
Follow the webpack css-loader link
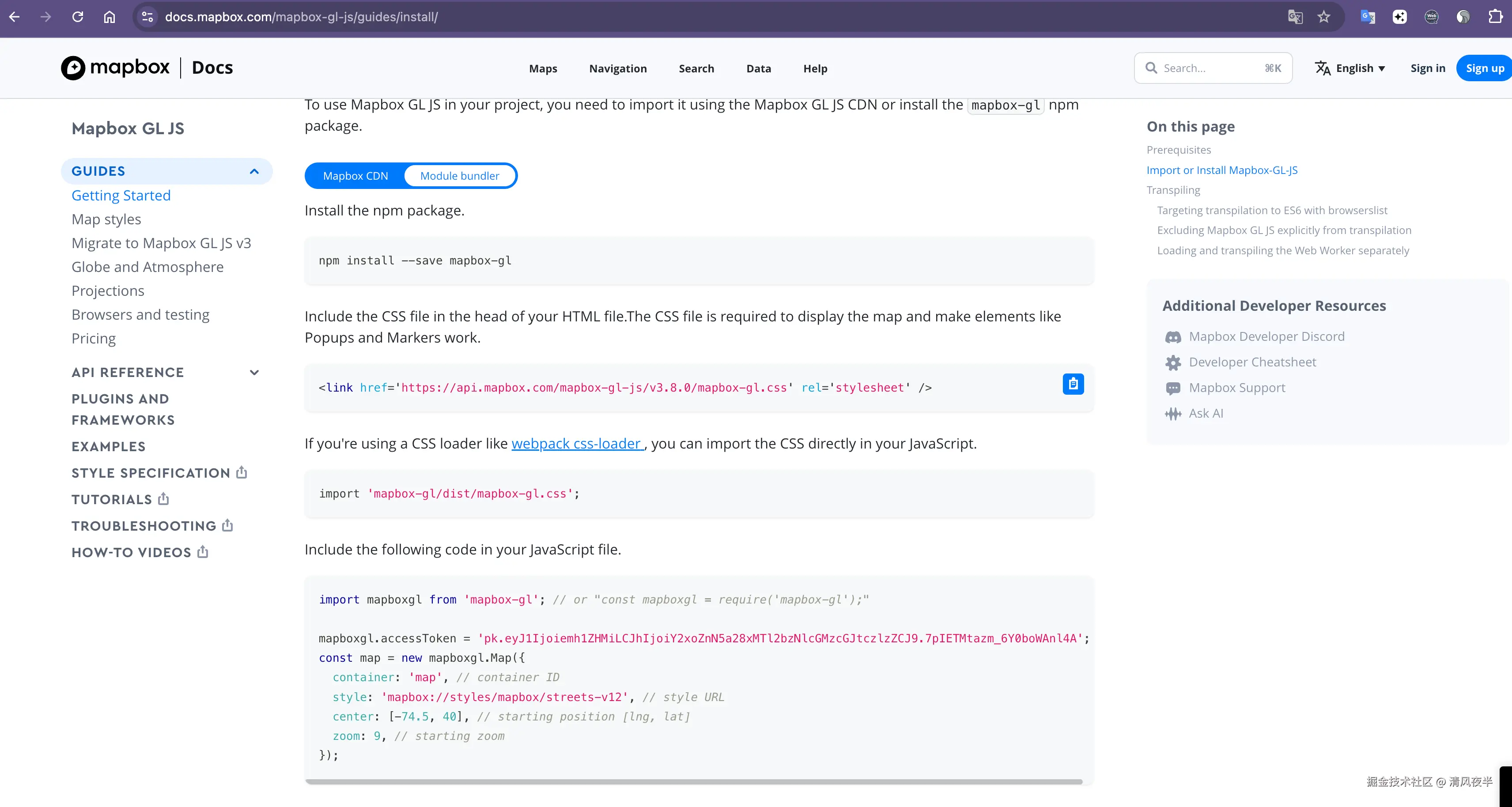[576, 444]
